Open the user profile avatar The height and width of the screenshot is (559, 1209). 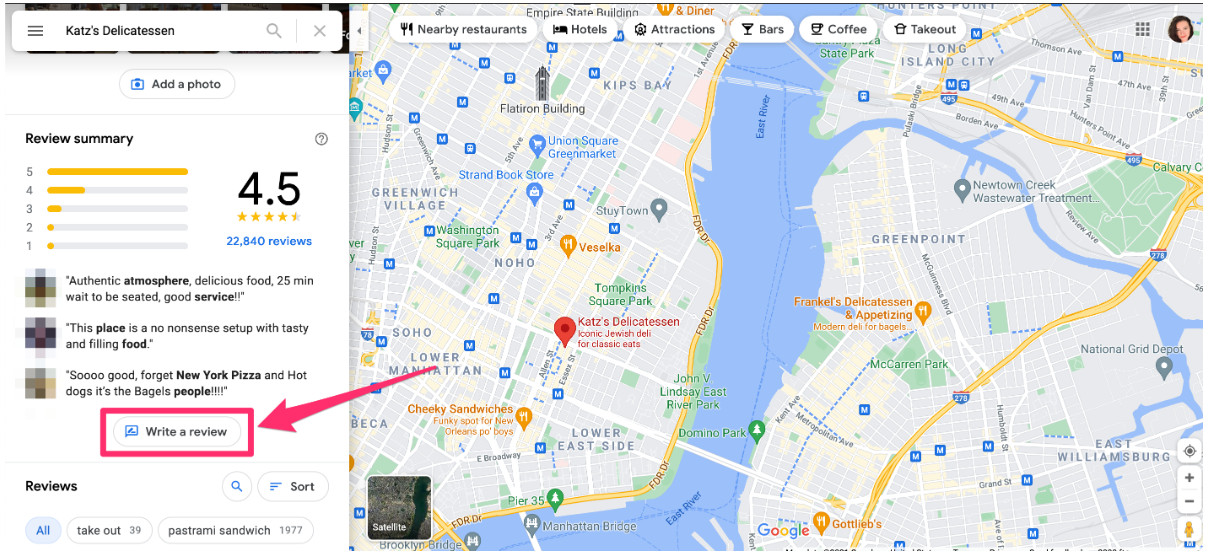click(x=1181, y=29)
